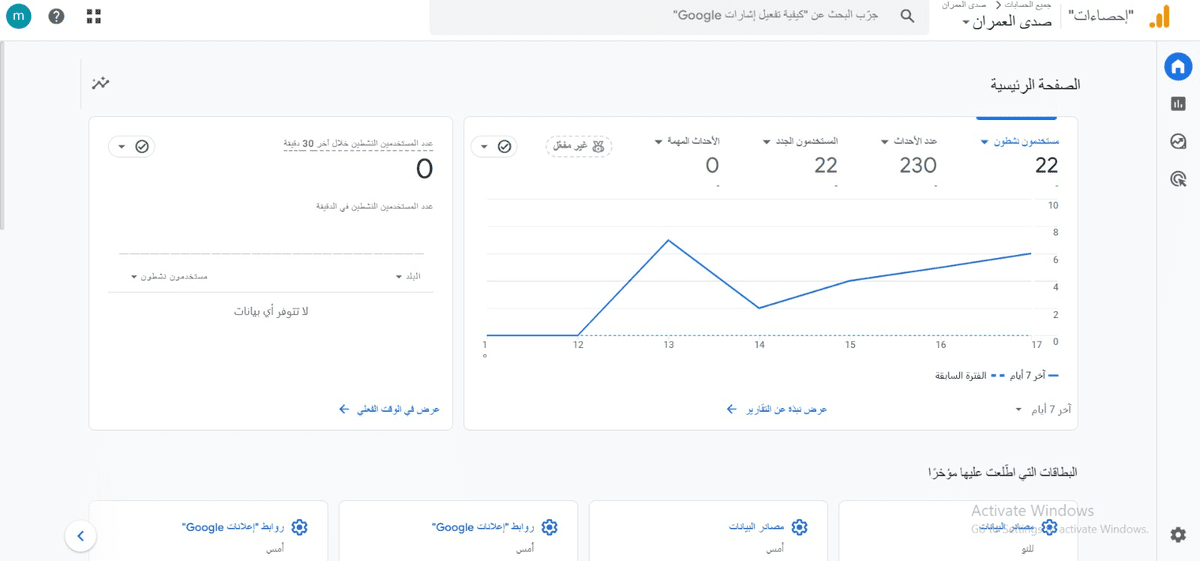Open the Help question mark icon
The height and width of the screenshot is (561, 1200).
[x=56, y=16]
